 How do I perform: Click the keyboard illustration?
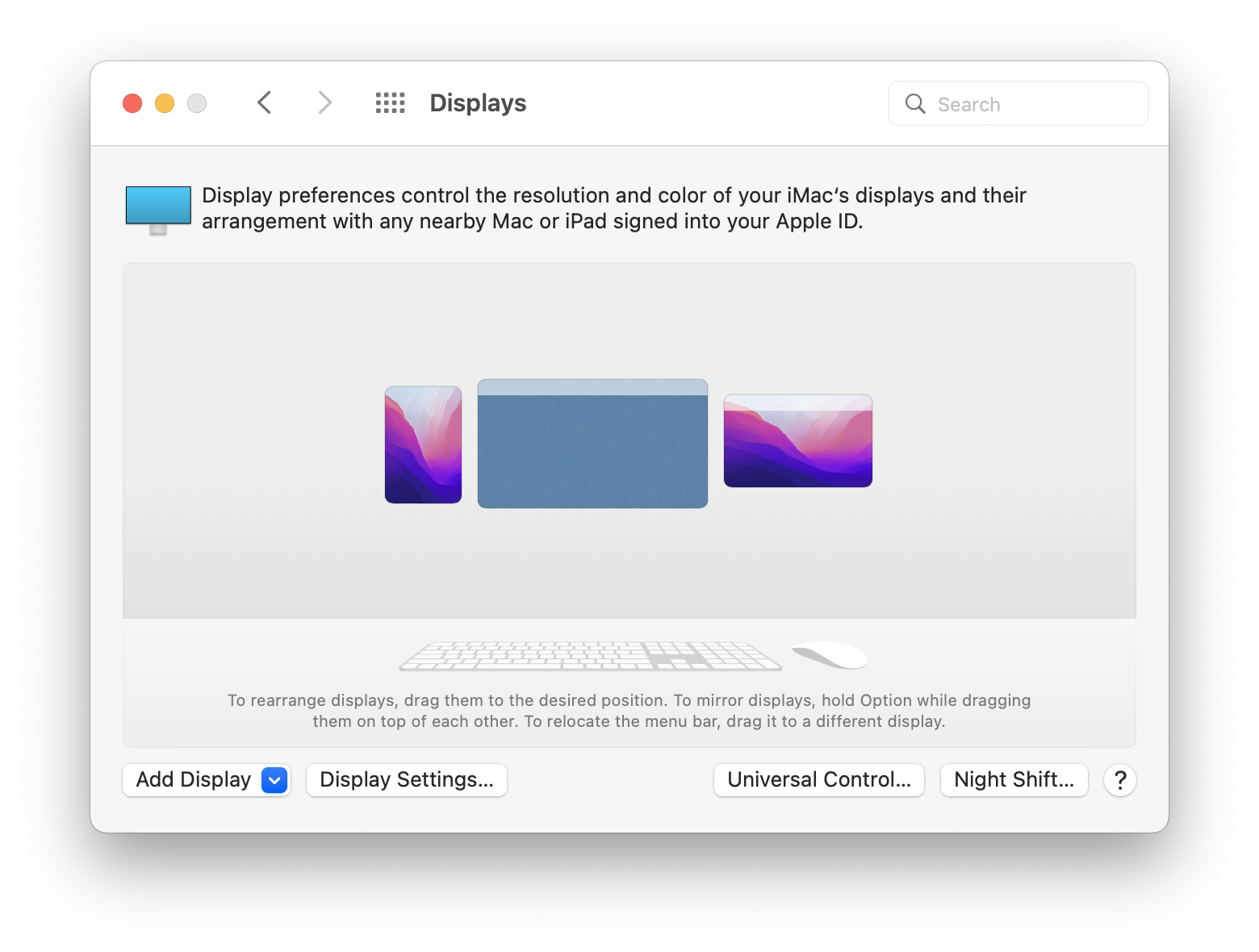[x=590, y=656]
